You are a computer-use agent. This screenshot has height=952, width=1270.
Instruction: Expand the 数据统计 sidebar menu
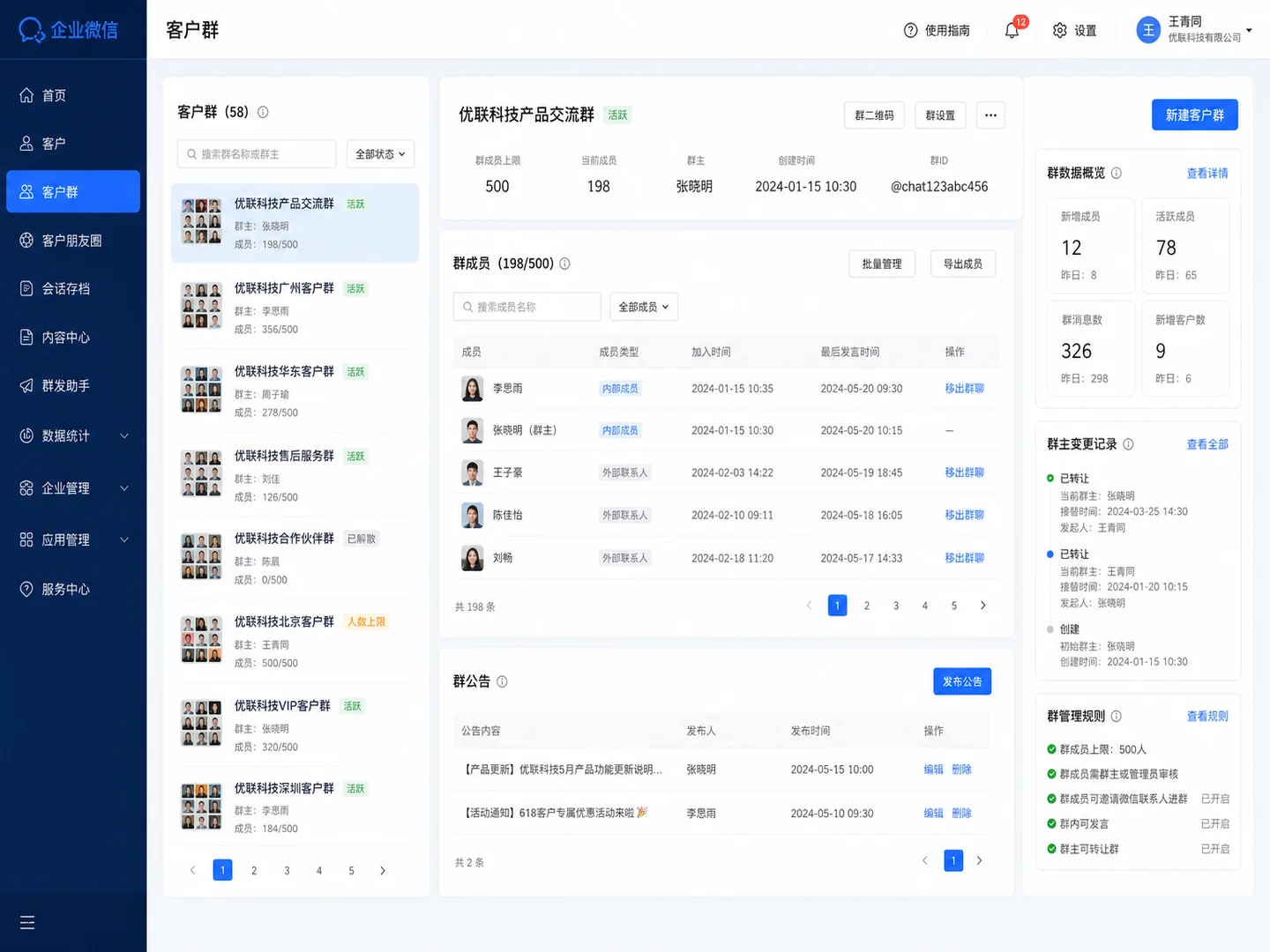tap(124, 436)
